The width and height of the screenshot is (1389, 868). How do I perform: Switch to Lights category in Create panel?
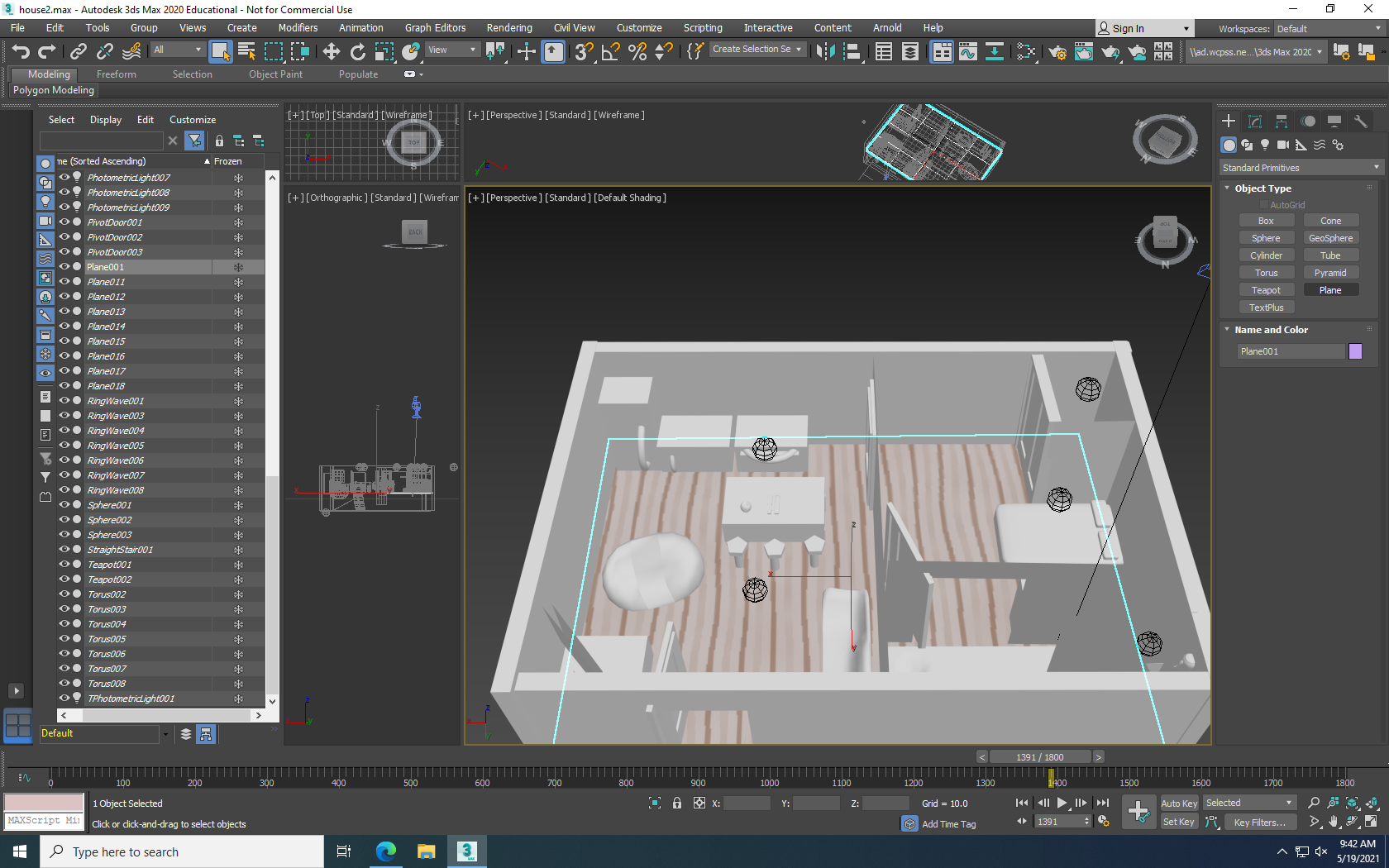(x=1265, y=145)
